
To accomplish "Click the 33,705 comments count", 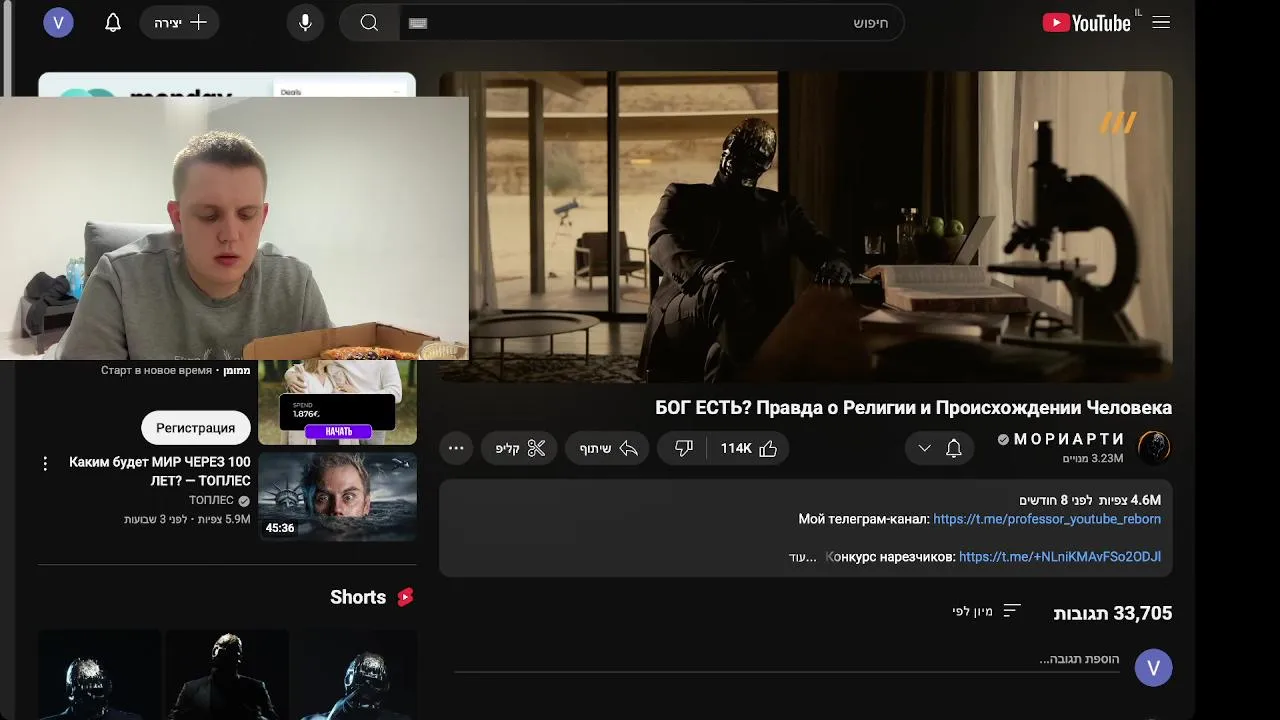I will (1113, 613).
